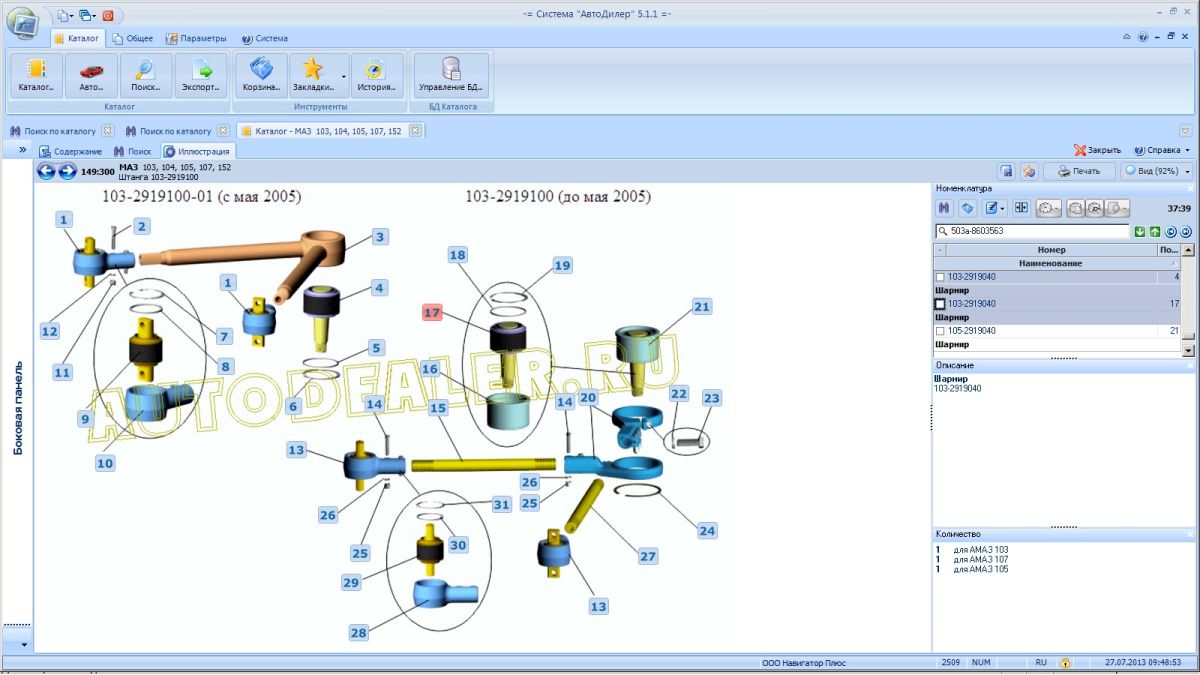Click green down arrow next to search field
Viewport: 1200px width, 675px height.
tap(1140, 231)
